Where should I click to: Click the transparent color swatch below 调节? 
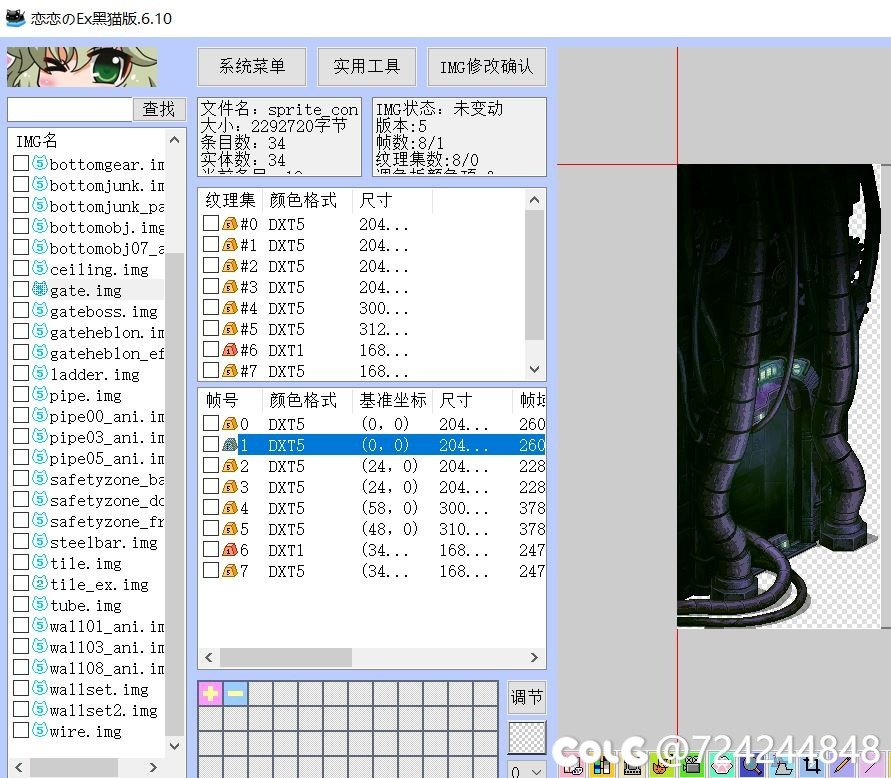pos(526,737)
